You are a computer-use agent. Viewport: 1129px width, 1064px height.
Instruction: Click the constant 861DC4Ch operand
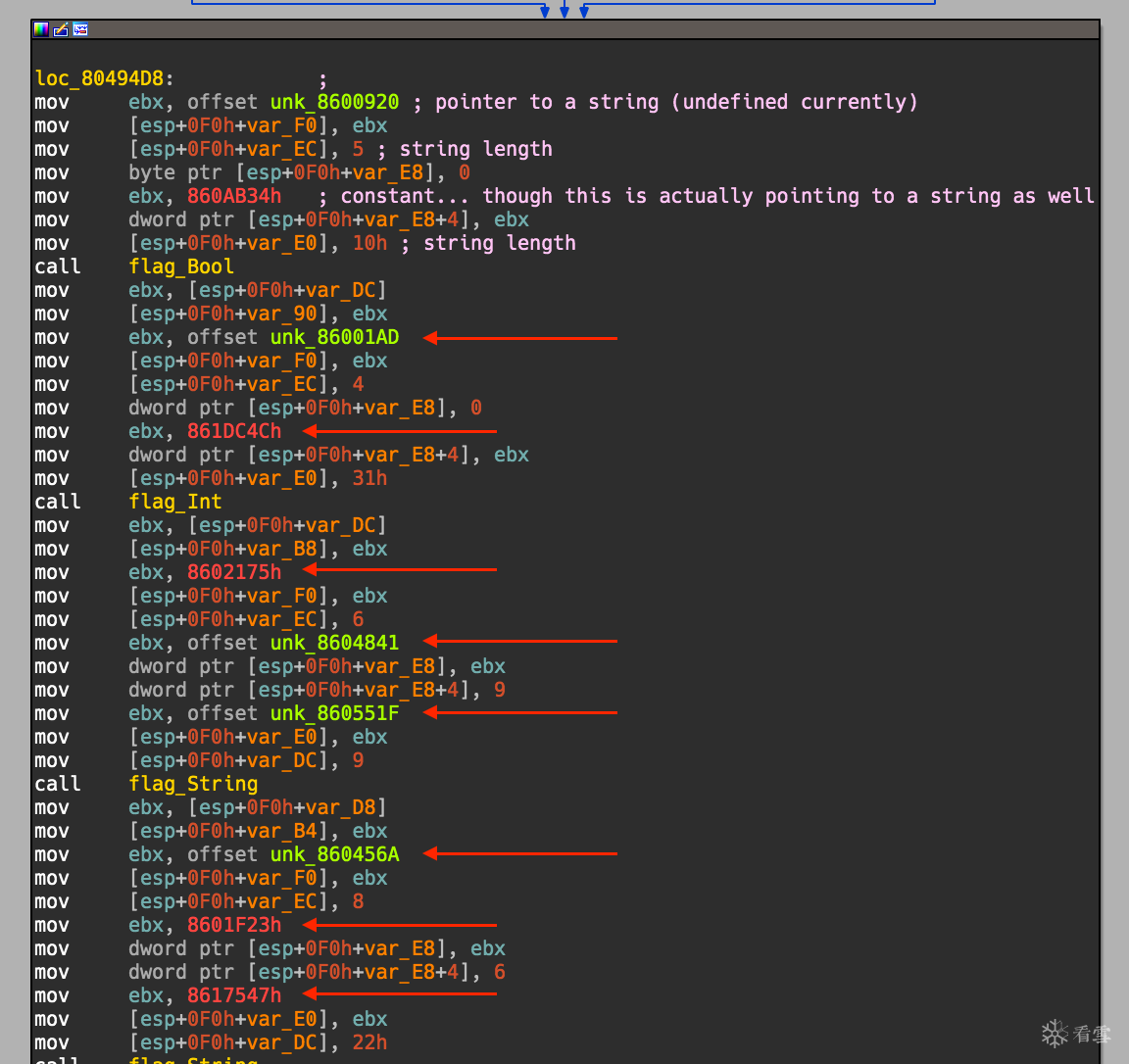click(x=234, y=431)
